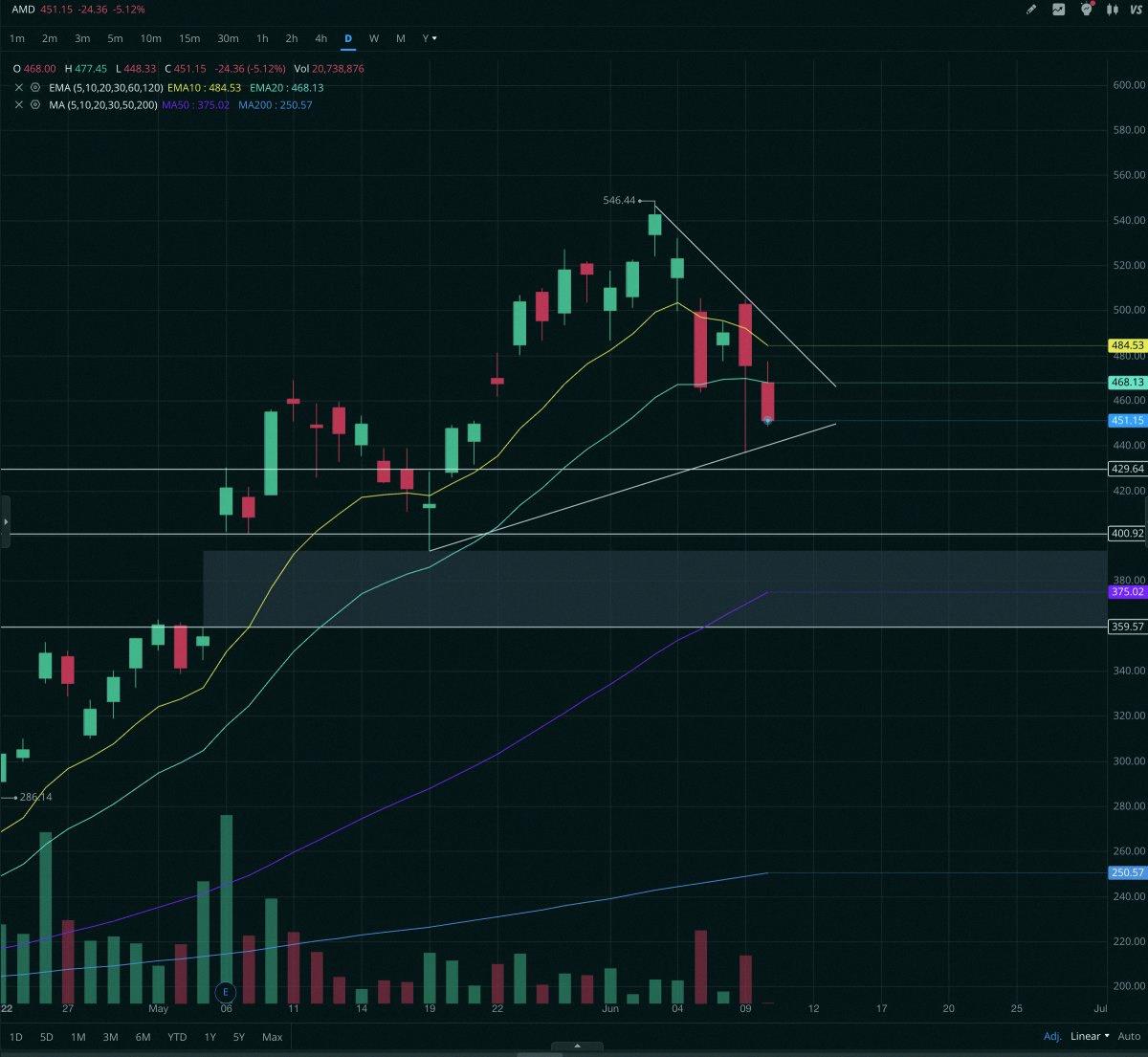Screen dimensions: 1148x1057
Task: Click the MA200 250.57 price tag
Action: click(x=1127, y=872)
